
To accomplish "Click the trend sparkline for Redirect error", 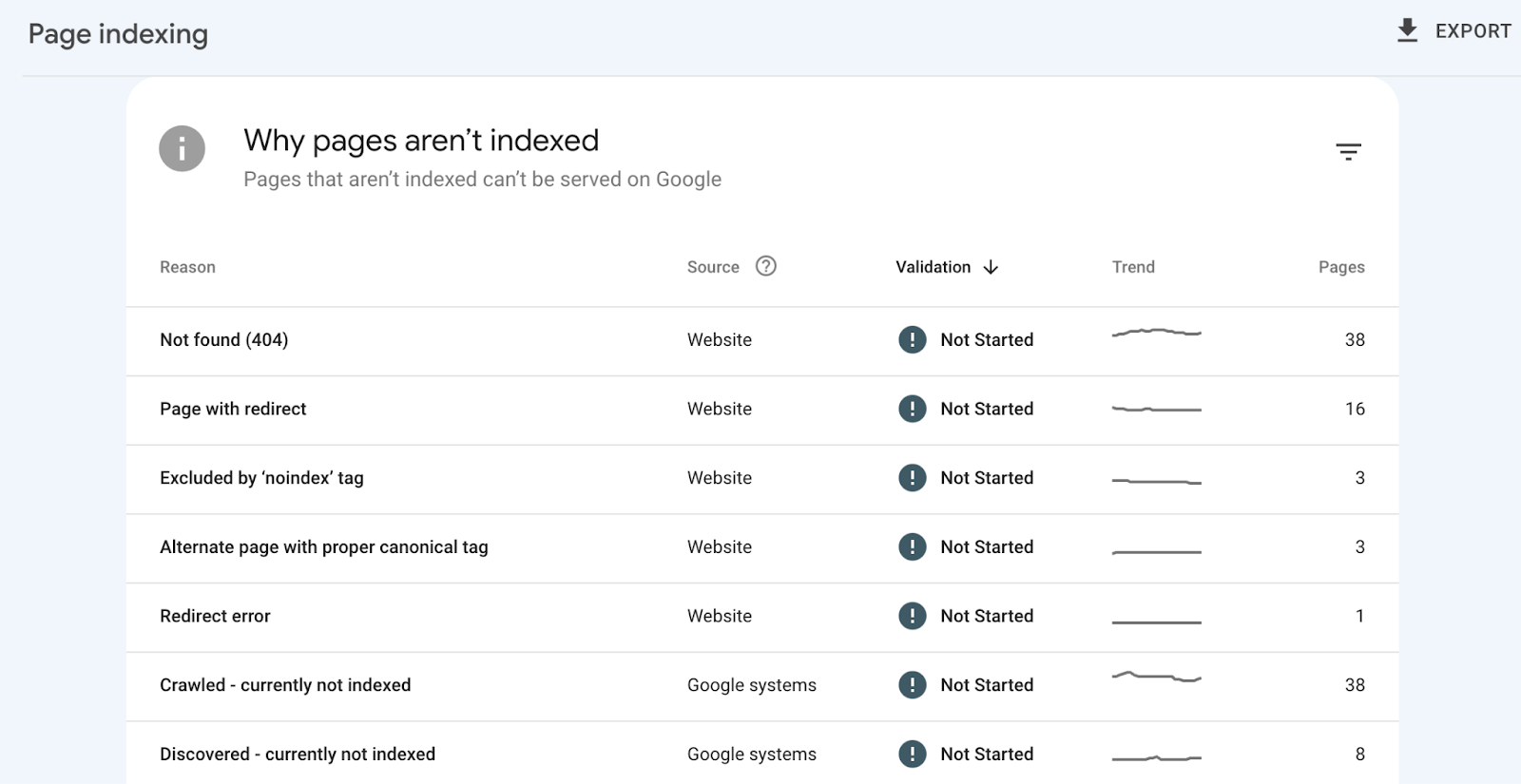I will tap(1157, 622).
